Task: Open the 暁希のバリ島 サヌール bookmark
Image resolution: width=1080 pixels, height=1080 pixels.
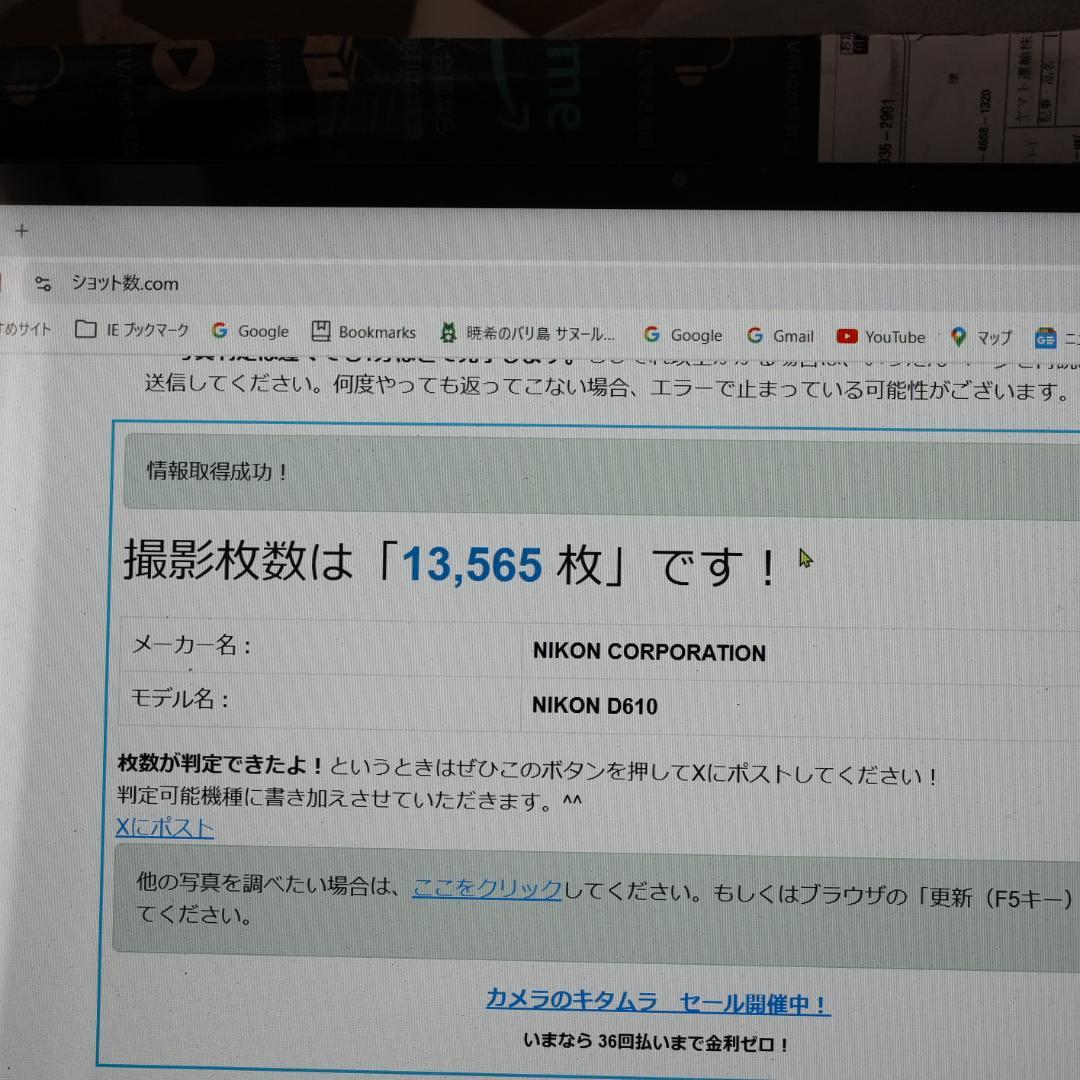Action: (527, 334)
